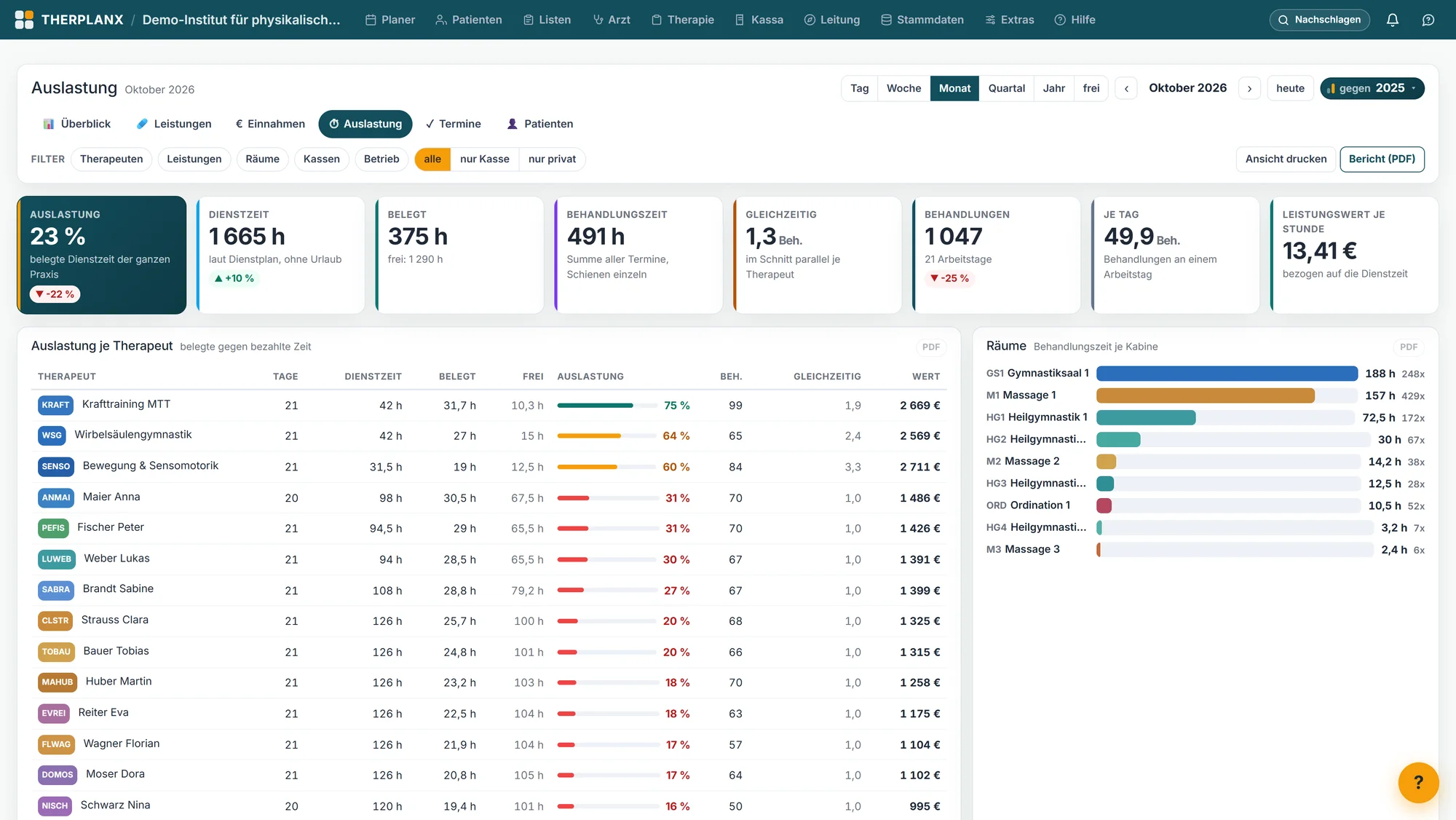Viewport: 1456px width, 820px height.
Task: Click the Bericht (PDF) button
Action: (1382, 159)
